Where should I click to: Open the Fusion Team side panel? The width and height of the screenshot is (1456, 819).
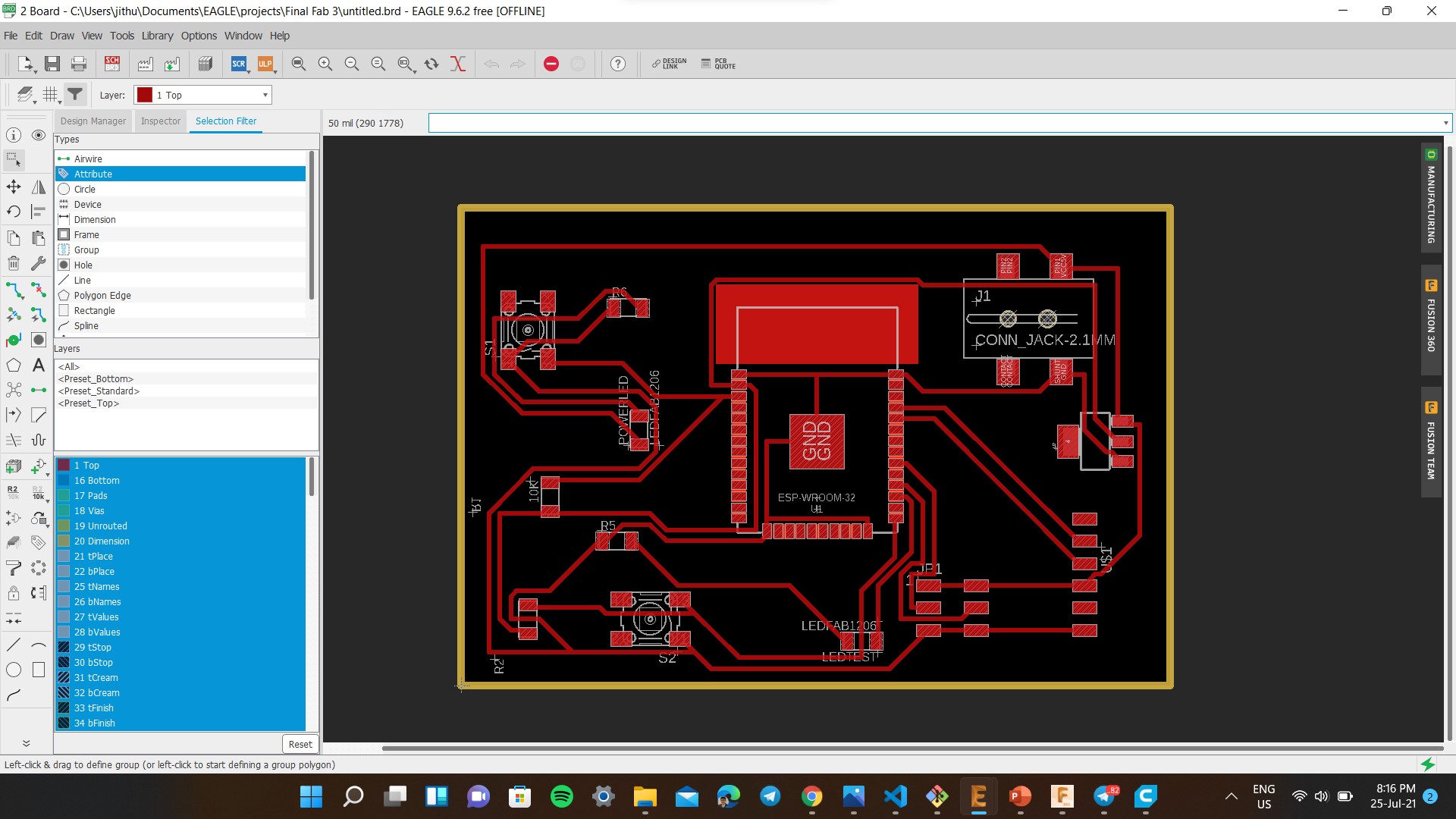click(1431, 443)
